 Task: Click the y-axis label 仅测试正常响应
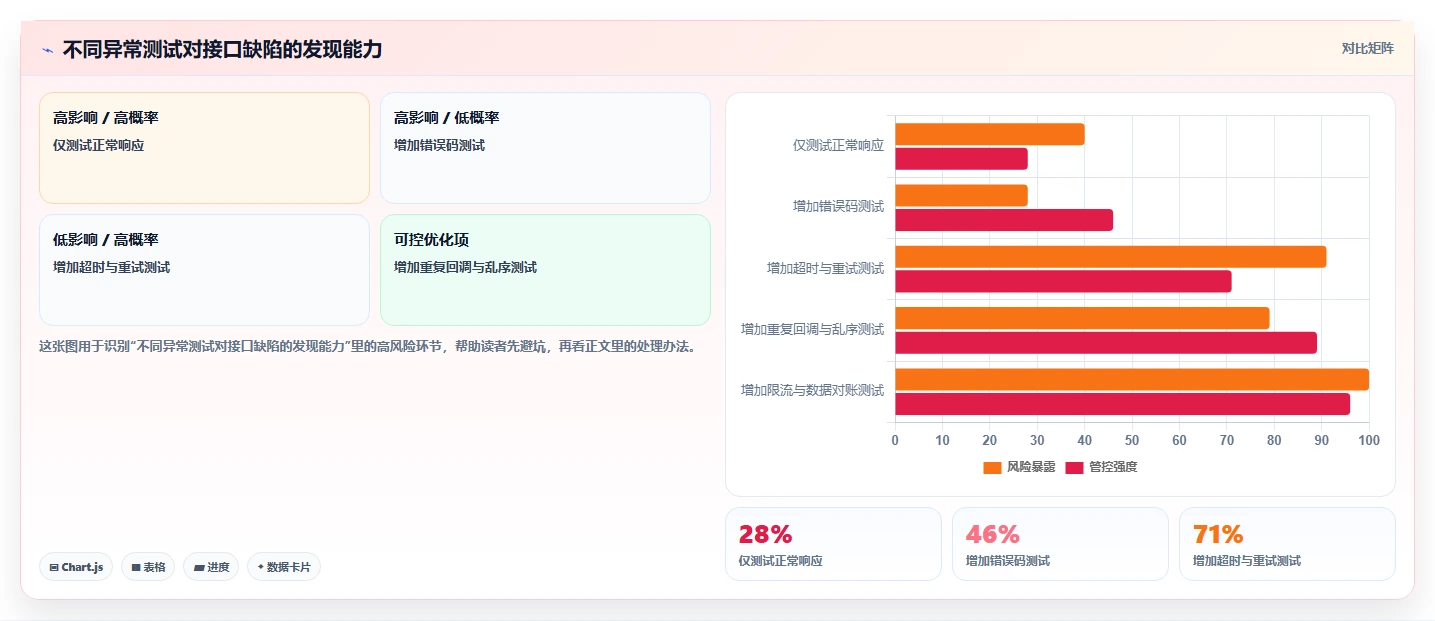[838, 145]
